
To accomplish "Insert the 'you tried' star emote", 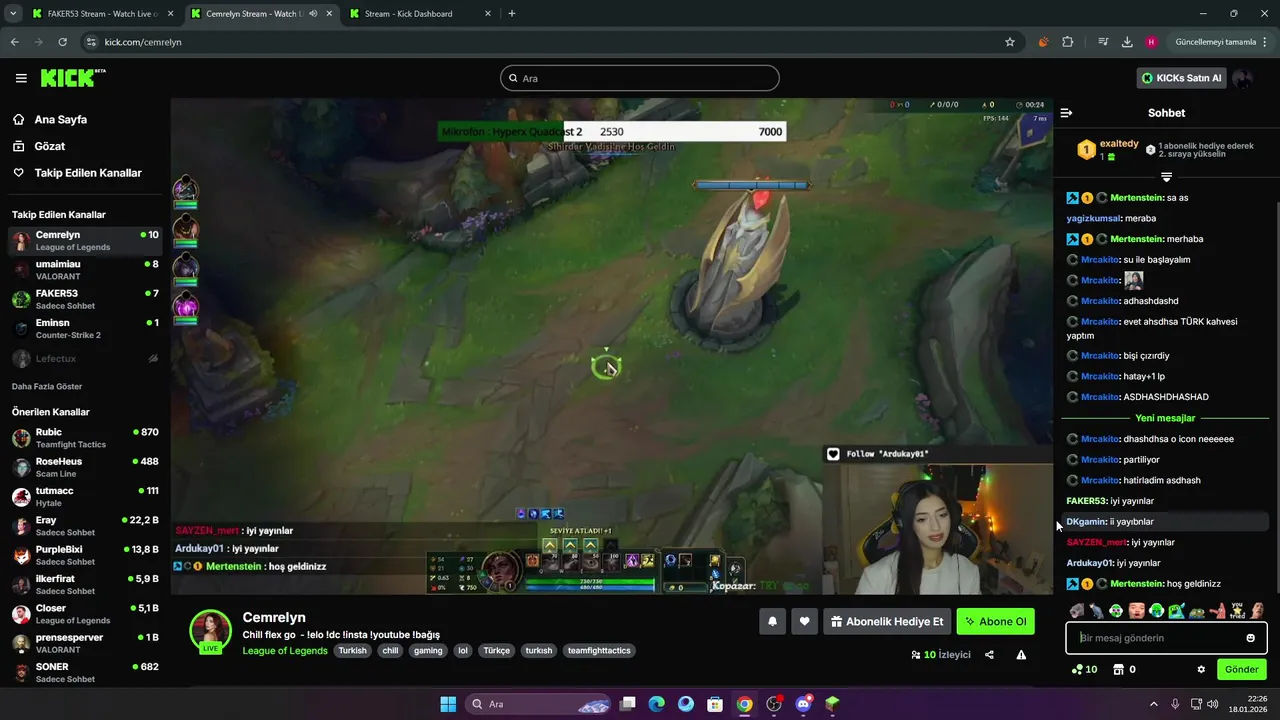I will (x=1237, y=610).
